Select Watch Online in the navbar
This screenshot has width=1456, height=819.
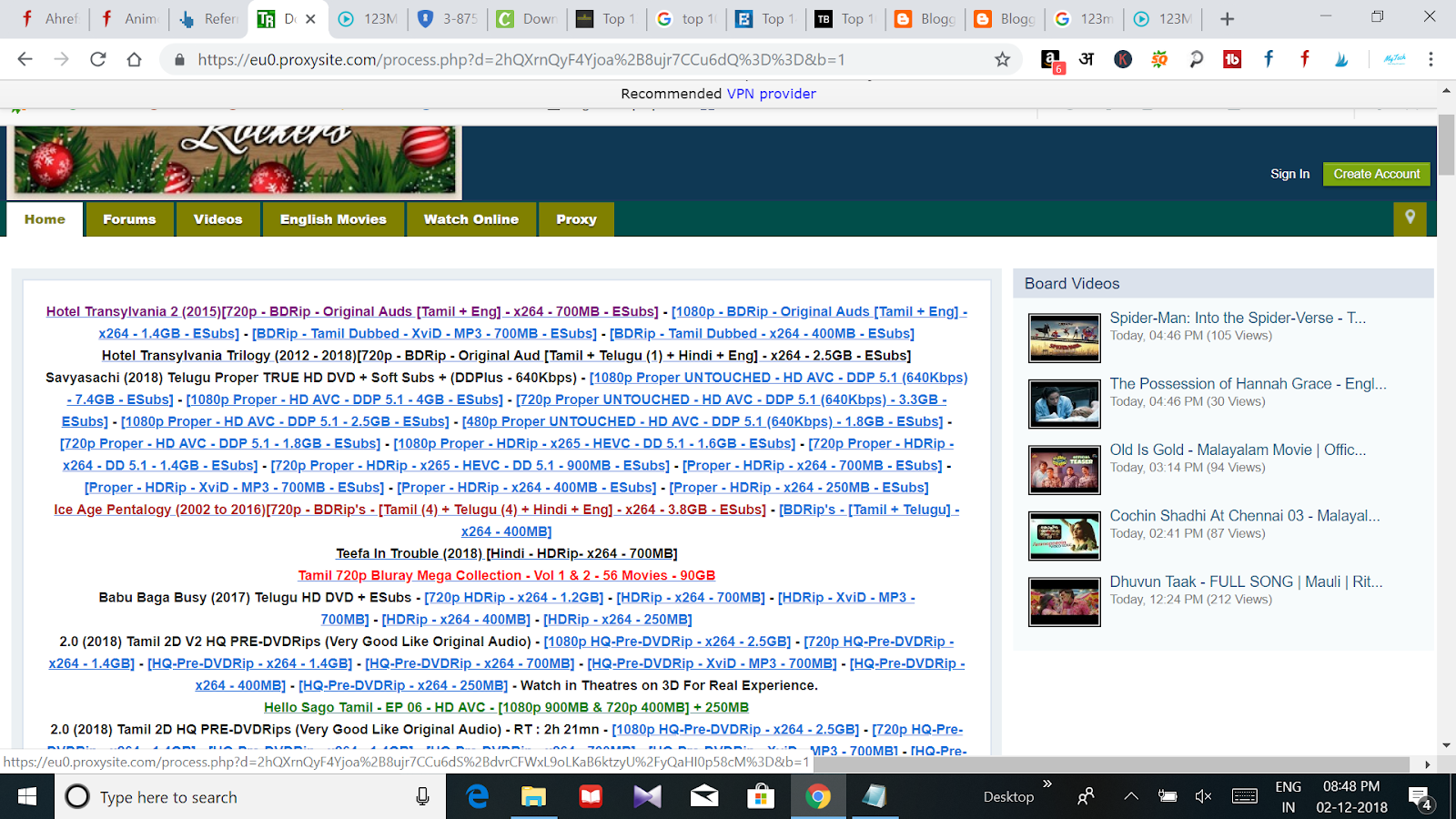point(471,219)
